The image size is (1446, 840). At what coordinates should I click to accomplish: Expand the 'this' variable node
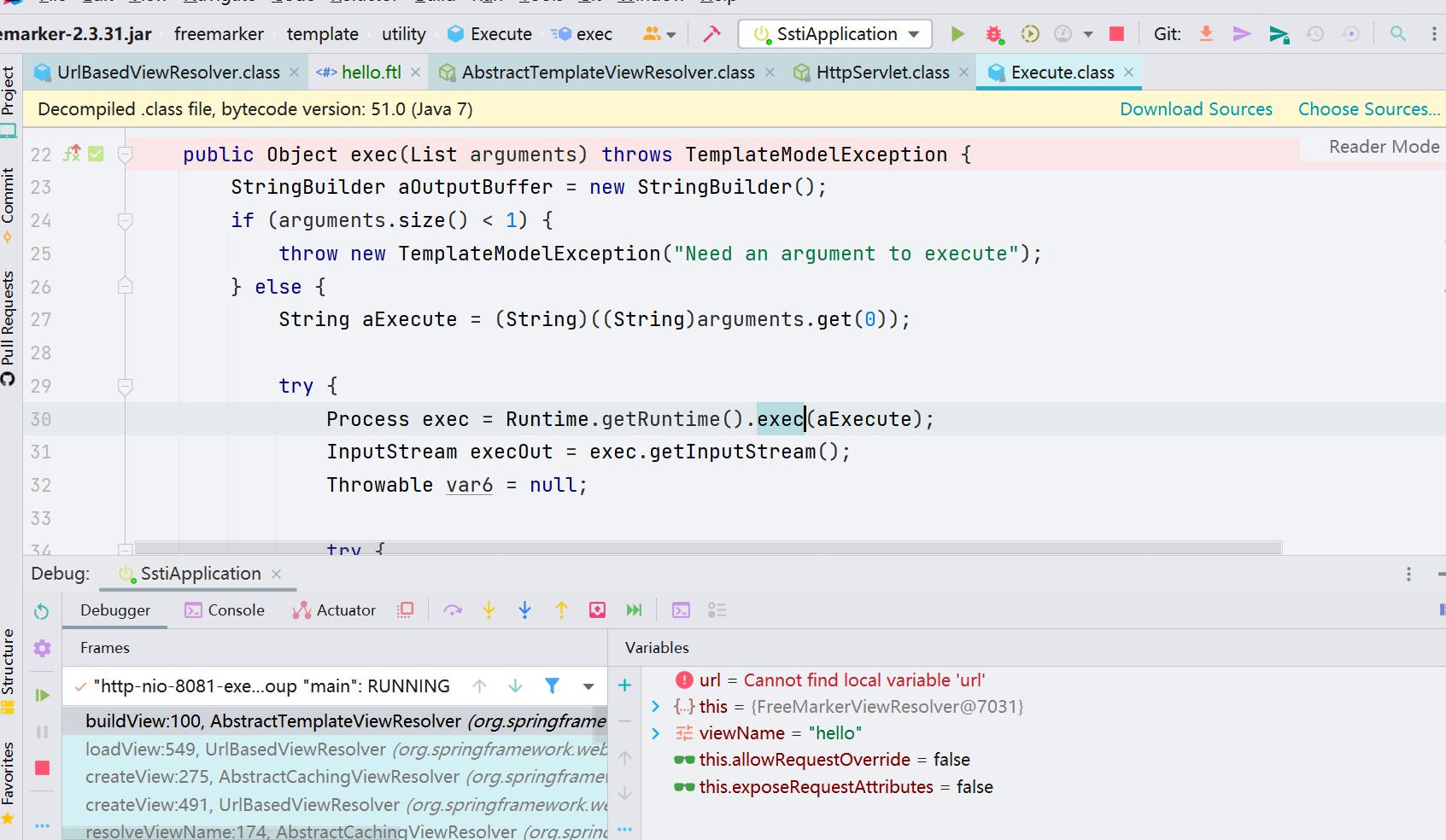tap(656, 706)
